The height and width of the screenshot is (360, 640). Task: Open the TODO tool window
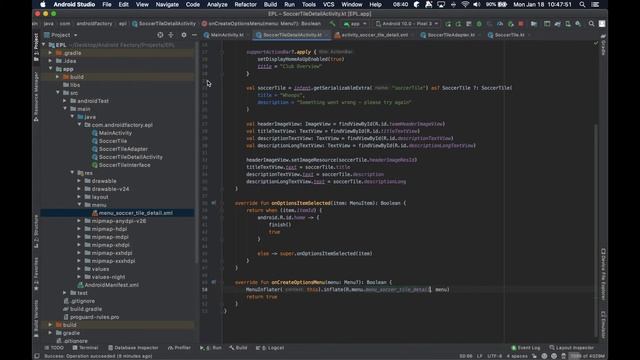tap(54, 348)
